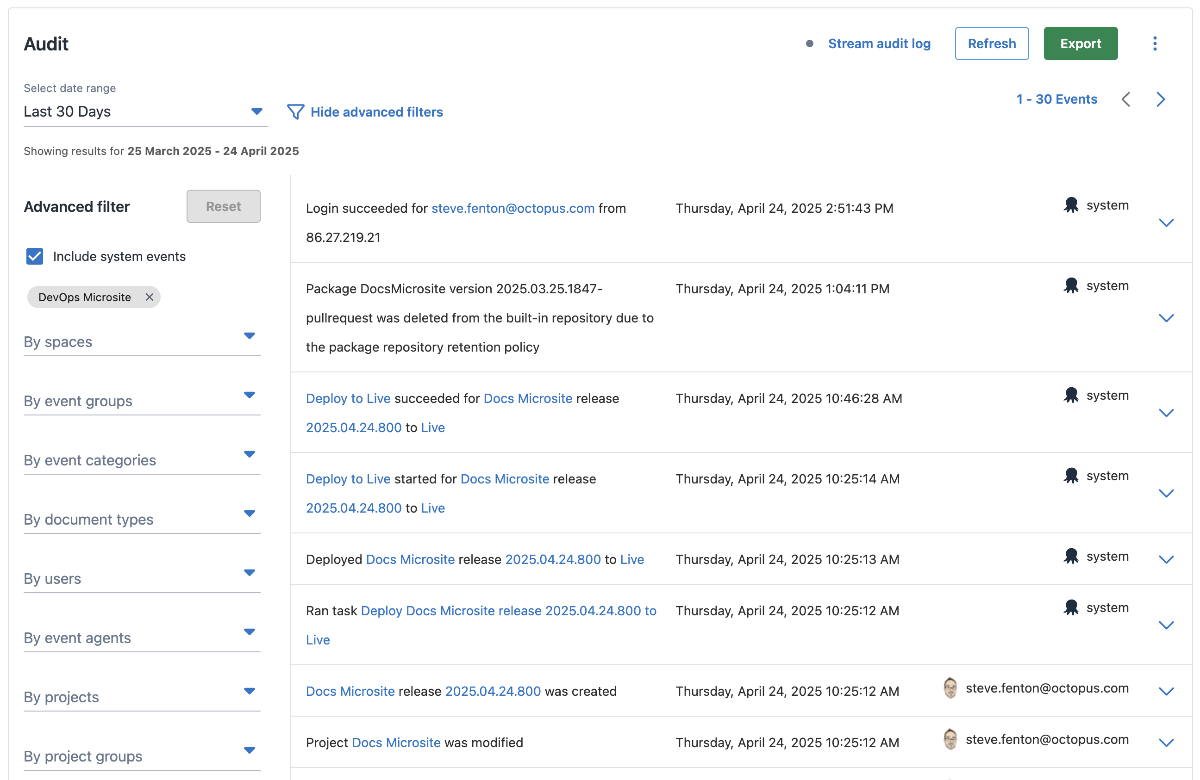Hide advanced filters
Viewport: 1200px width, 780px height.
tap(376, 111)
